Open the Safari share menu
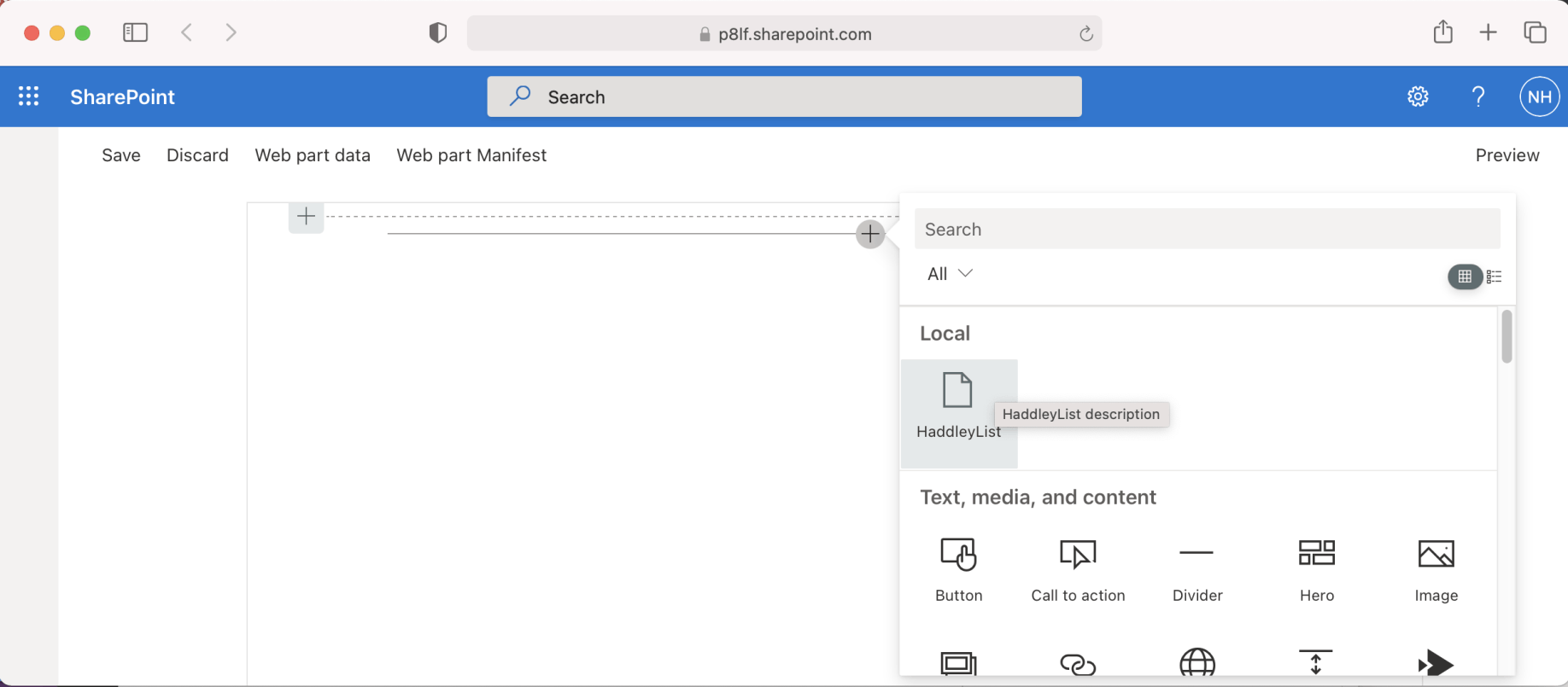 pyautogui.click(x=1442, y=32)
